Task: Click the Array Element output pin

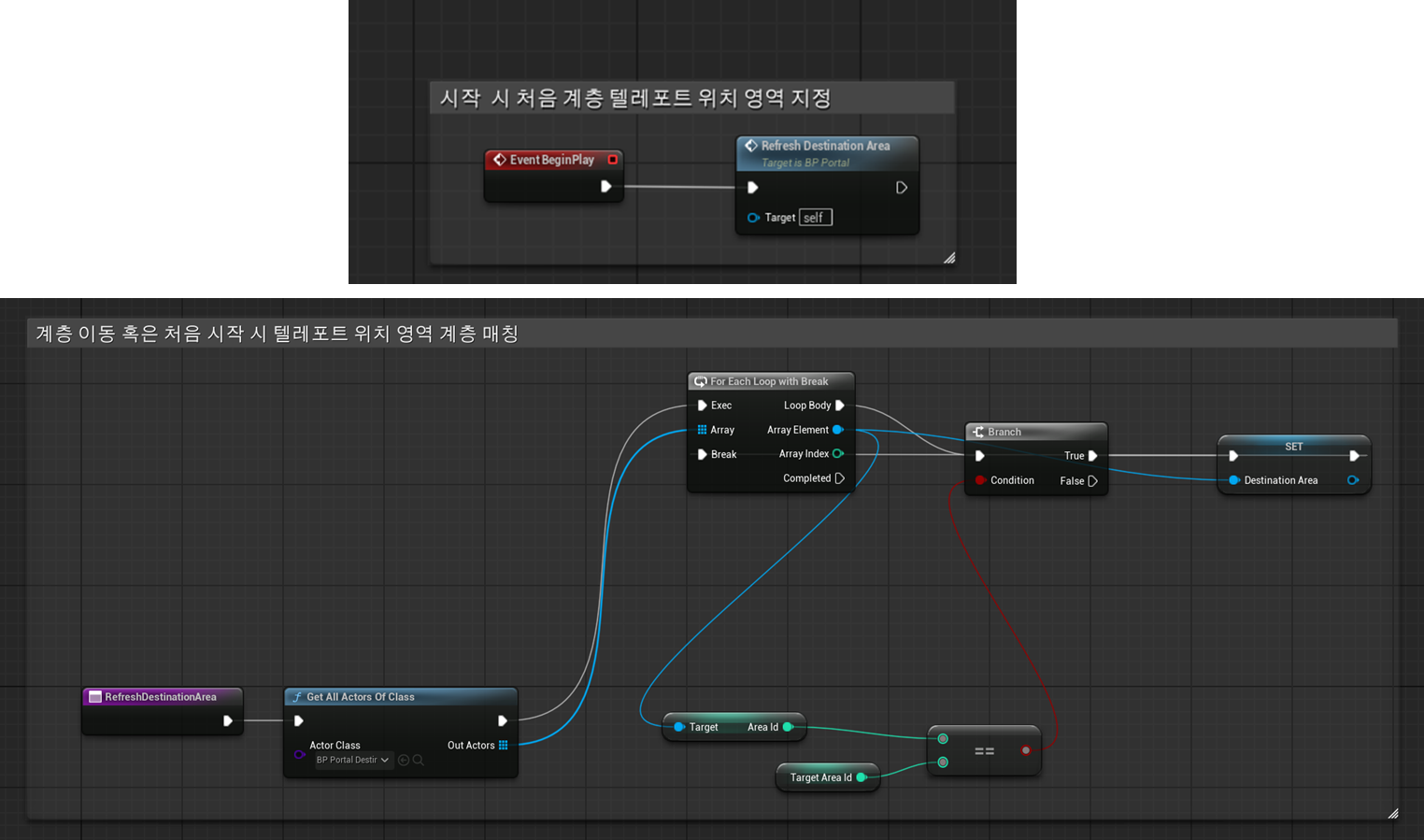Action: (x=838, y=430)
